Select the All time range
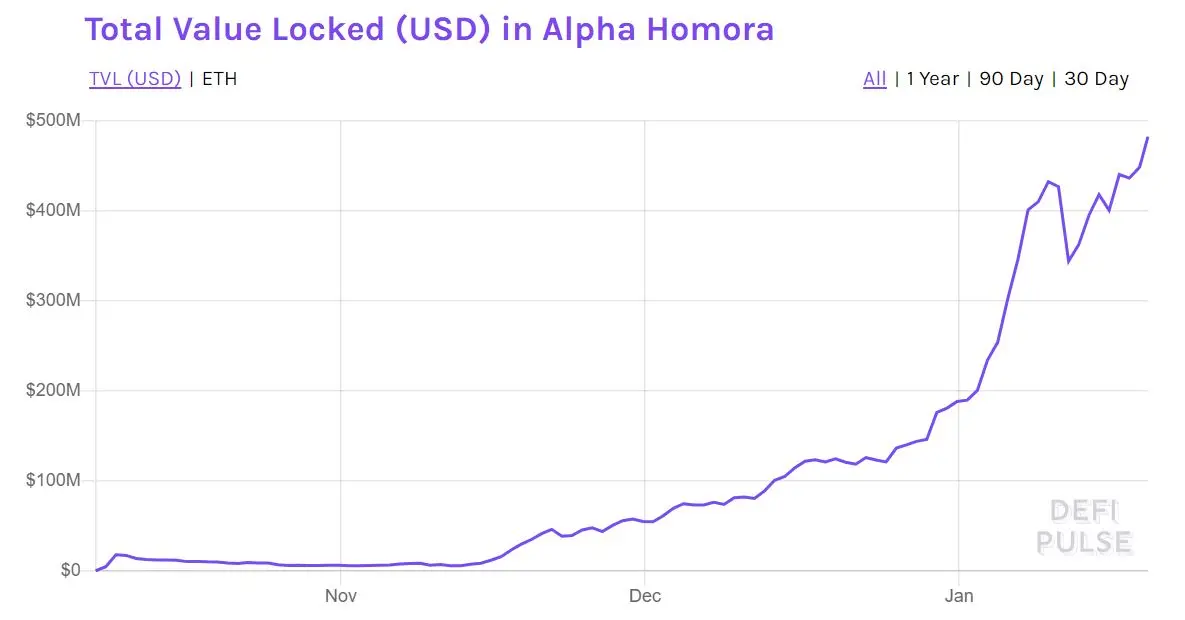 point(874,79)
